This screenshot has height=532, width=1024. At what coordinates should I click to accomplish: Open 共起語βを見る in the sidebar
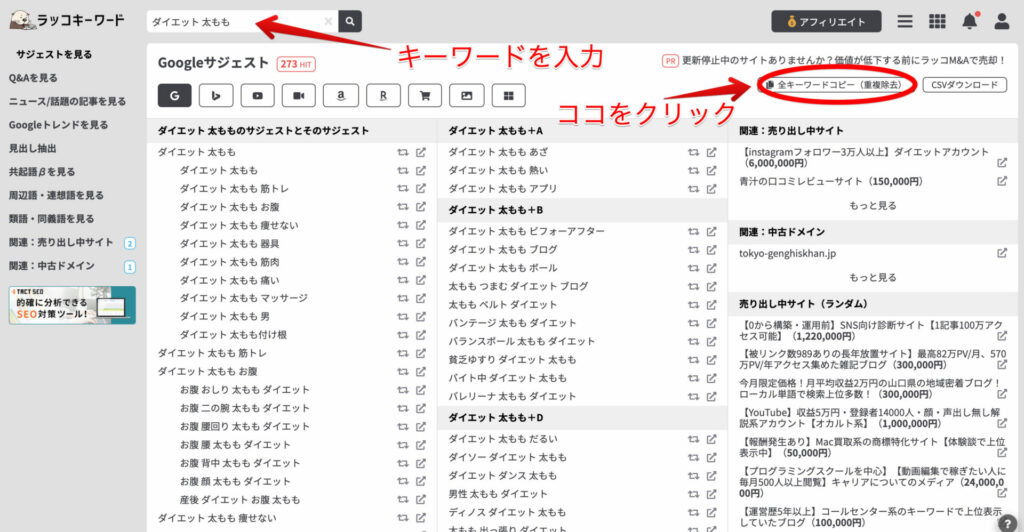click(42, 172)
